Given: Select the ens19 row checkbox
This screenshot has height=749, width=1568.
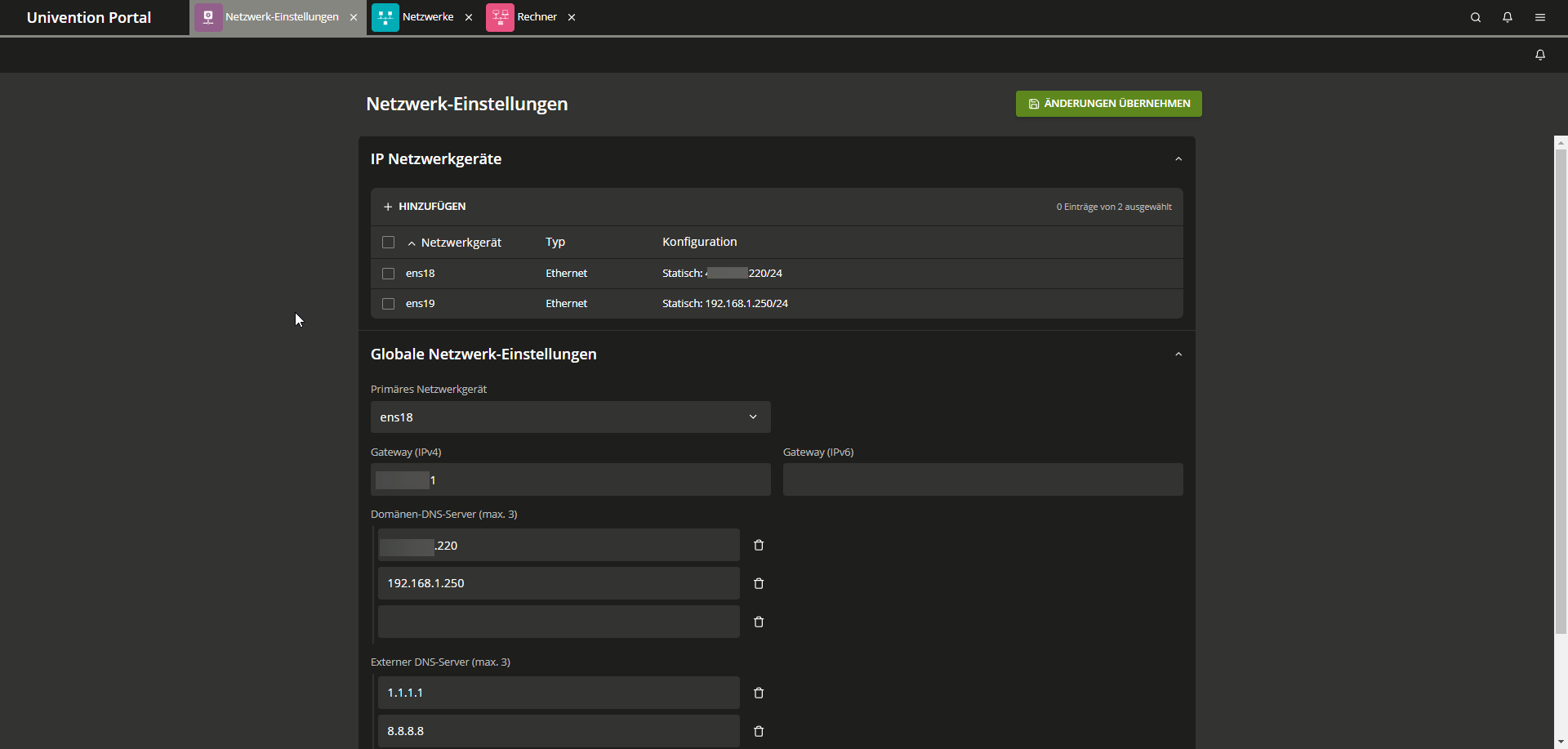Looking at the screenshot, I should pyautogui.click(x=389, y=304).
